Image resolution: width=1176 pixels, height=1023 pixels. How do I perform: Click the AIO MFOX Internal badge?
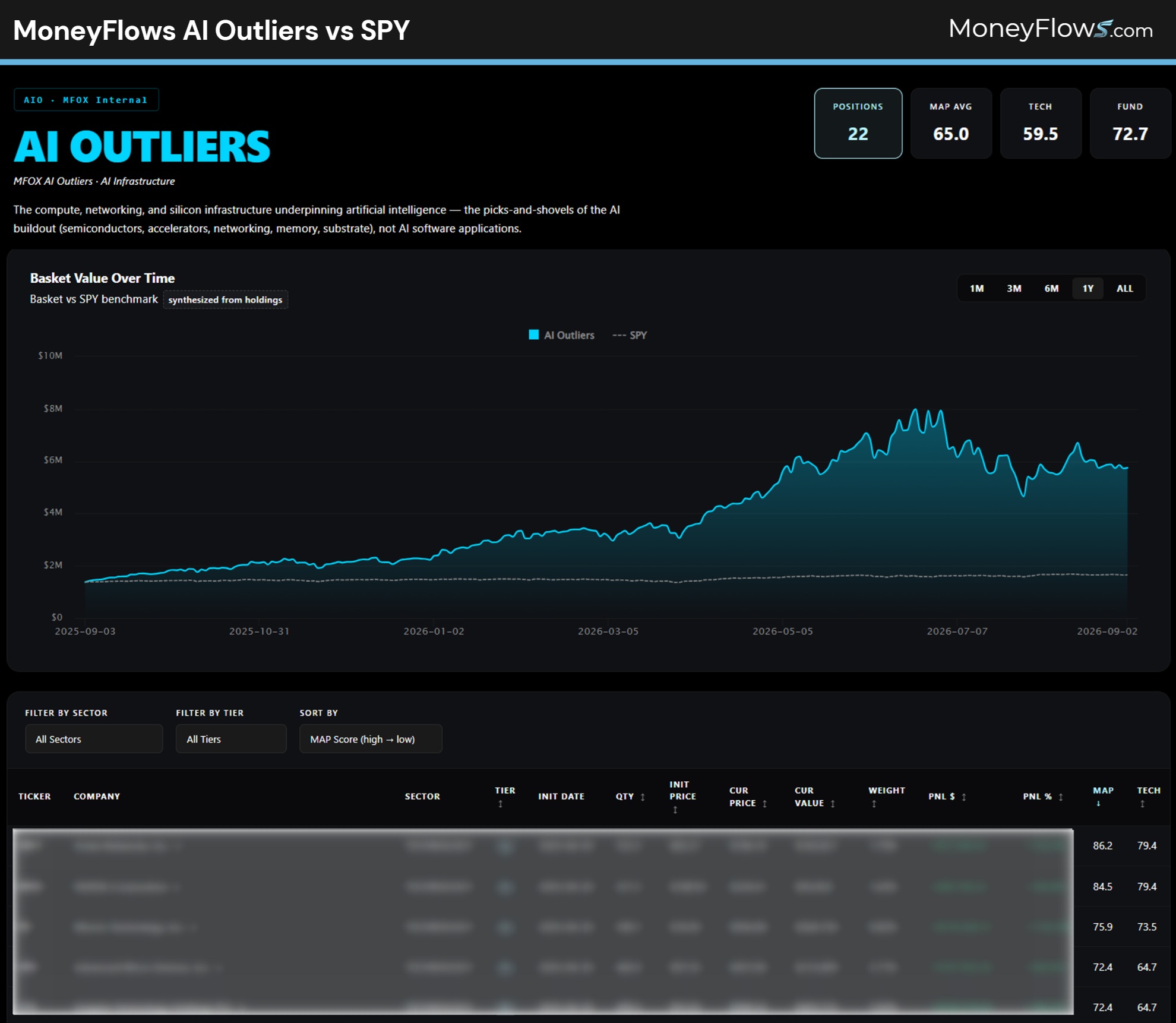tap(86, 100)
